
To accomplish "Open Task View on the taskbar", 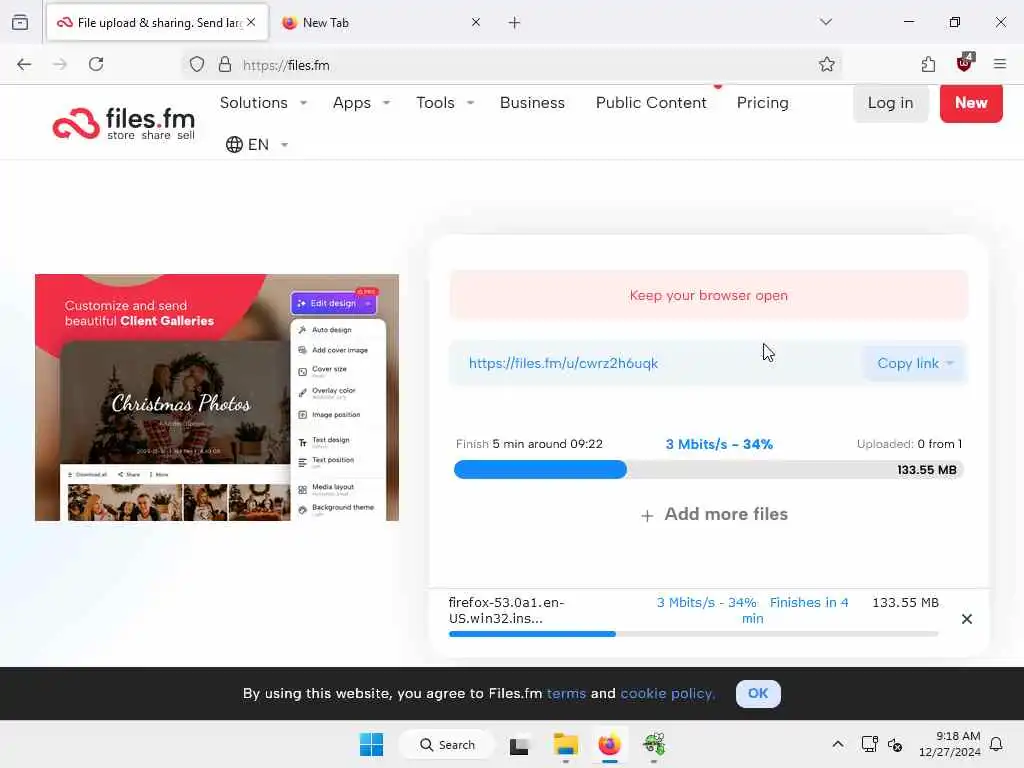I will 519,745.
